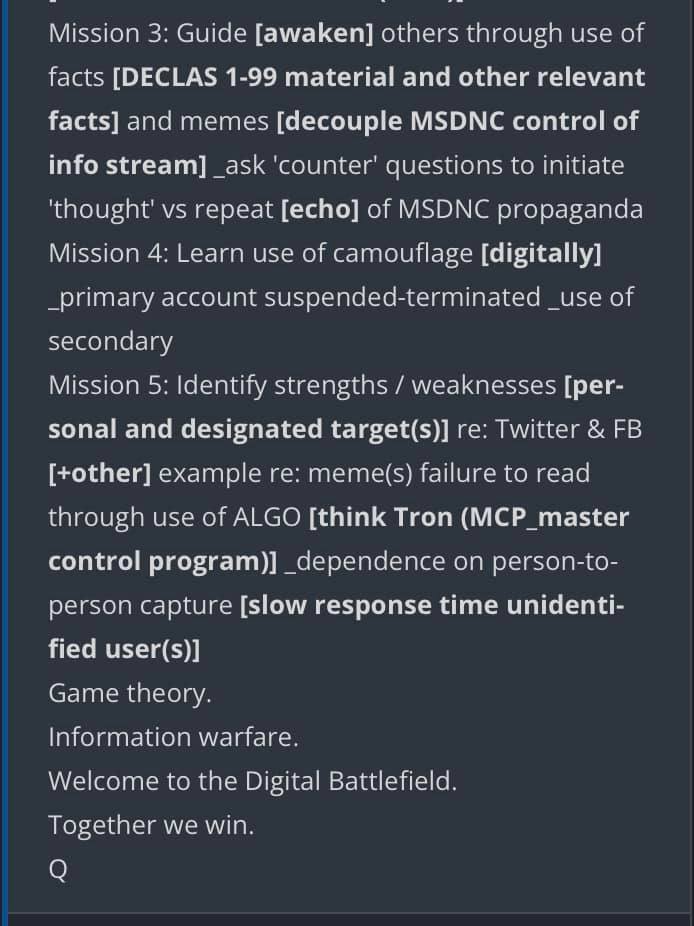Screen dimensions: 694x926
Task: Click "Welcome to the Digital Battlefield." line
Action: (252, 781)
